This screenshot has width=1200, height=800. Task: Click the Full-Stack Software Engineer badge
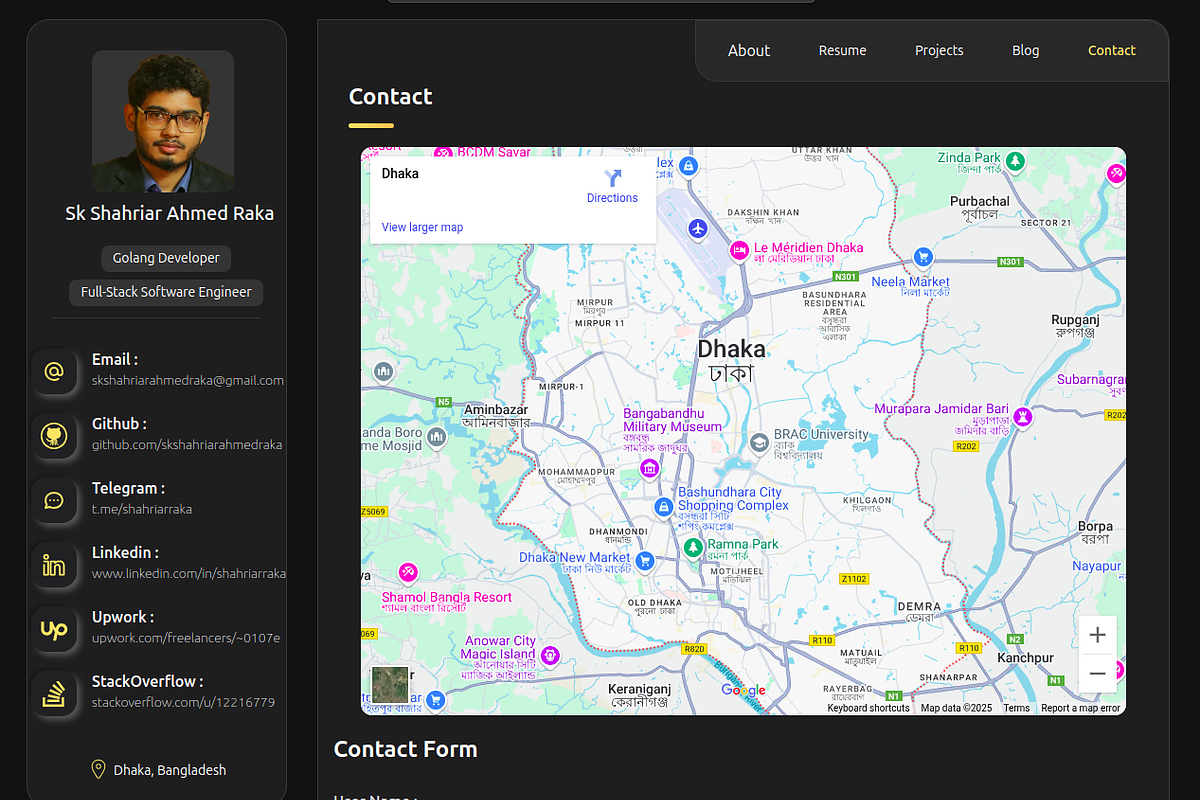pos(166,292)
